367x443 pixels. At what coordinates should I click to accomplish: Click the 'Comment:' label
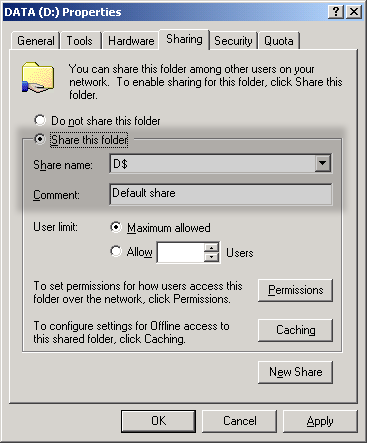[56, 195]
